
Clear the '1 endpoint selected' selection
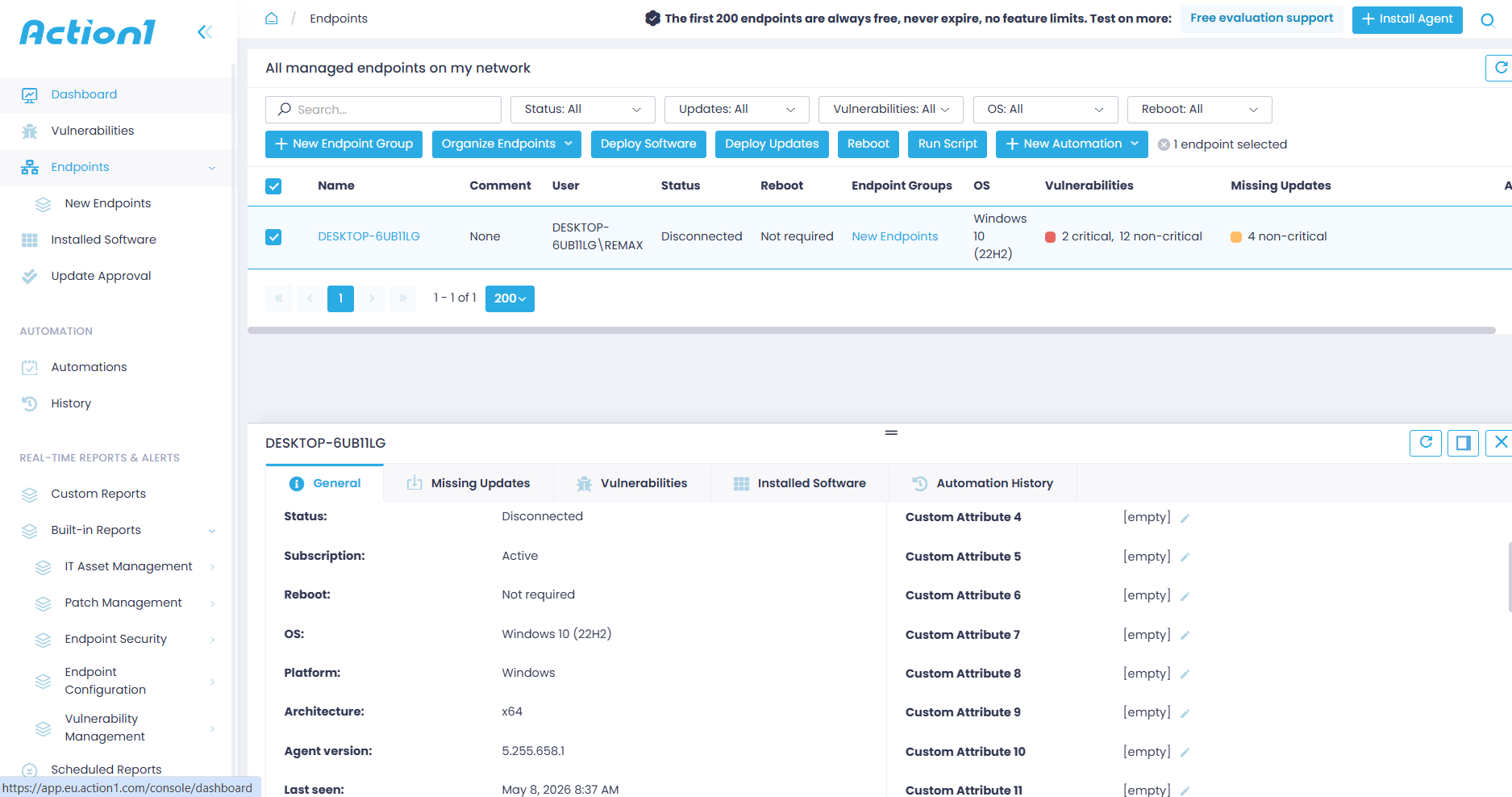tap(1164, 144)
